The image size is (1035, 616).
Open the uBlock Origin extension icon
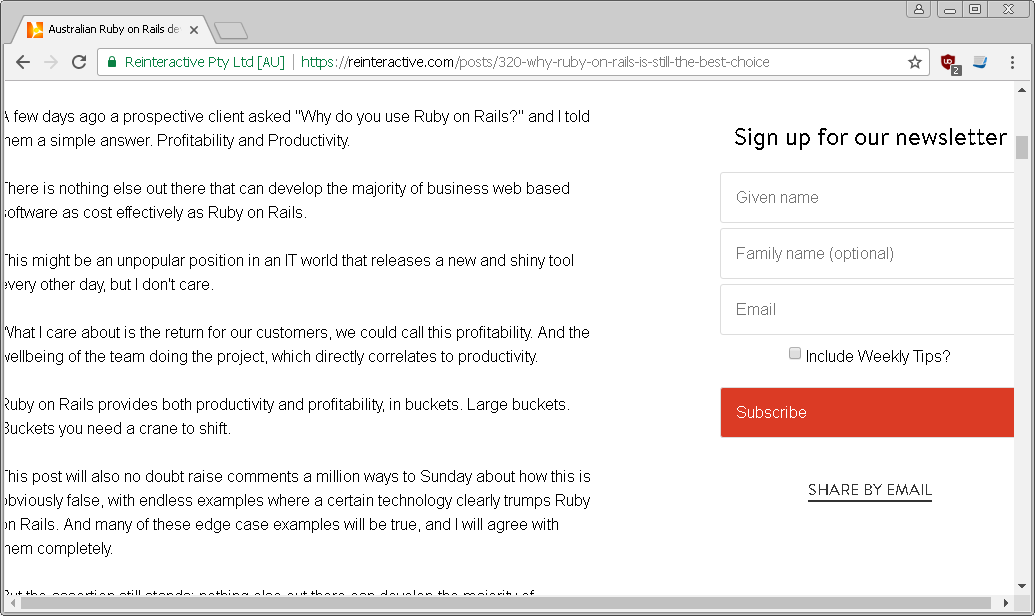coord(949,62)
